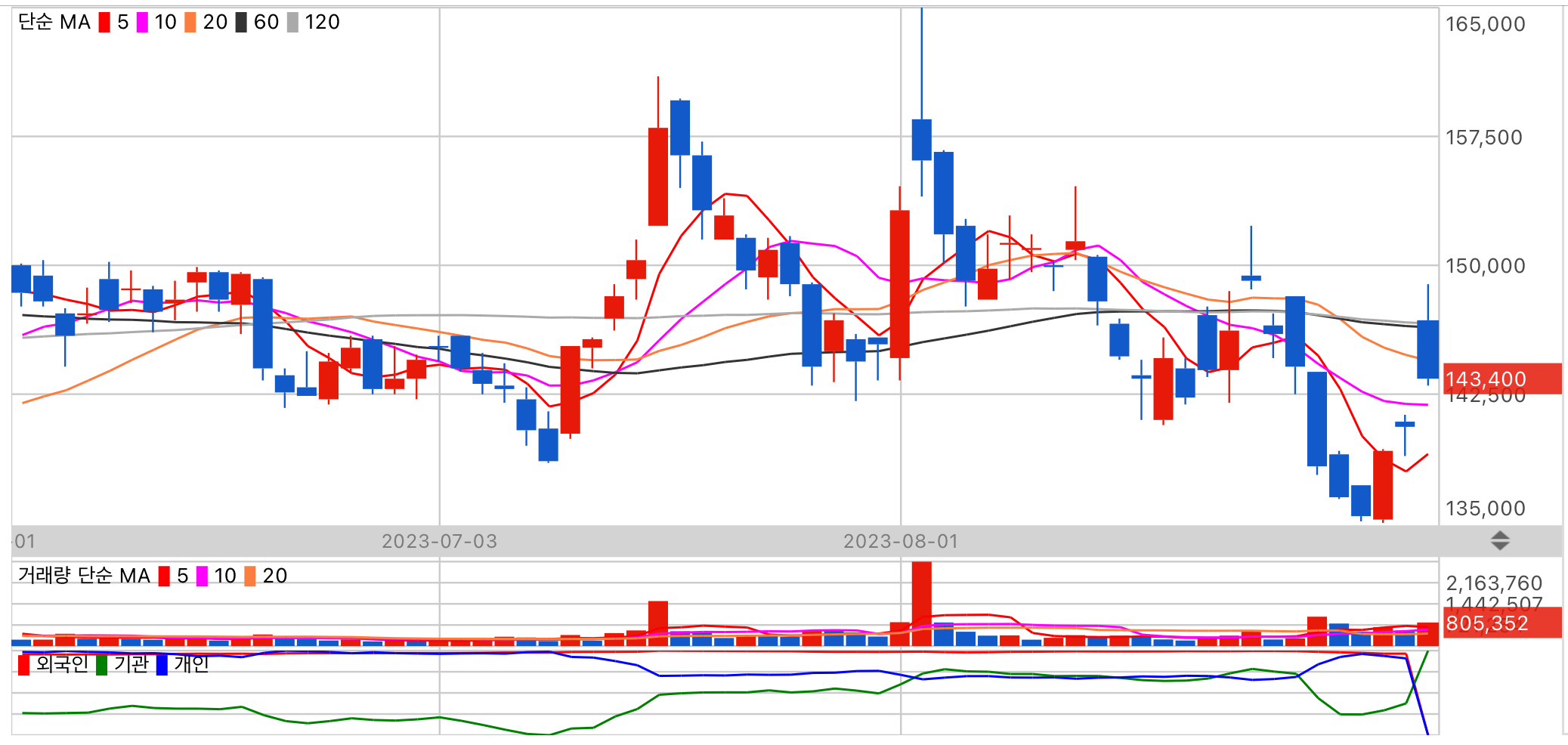Click the 135,000 price axis label
Screen dimensions: 1568x745
(x=1485, y=509)
